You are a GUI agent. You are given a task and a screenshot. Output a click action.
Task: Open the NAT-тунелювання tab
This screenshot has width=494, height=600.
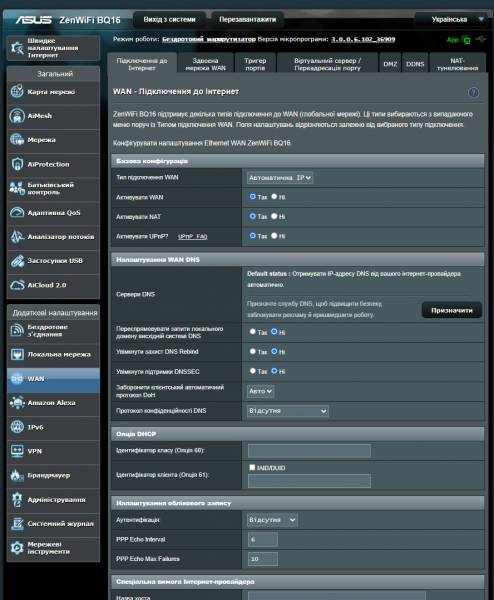[458, 64]
